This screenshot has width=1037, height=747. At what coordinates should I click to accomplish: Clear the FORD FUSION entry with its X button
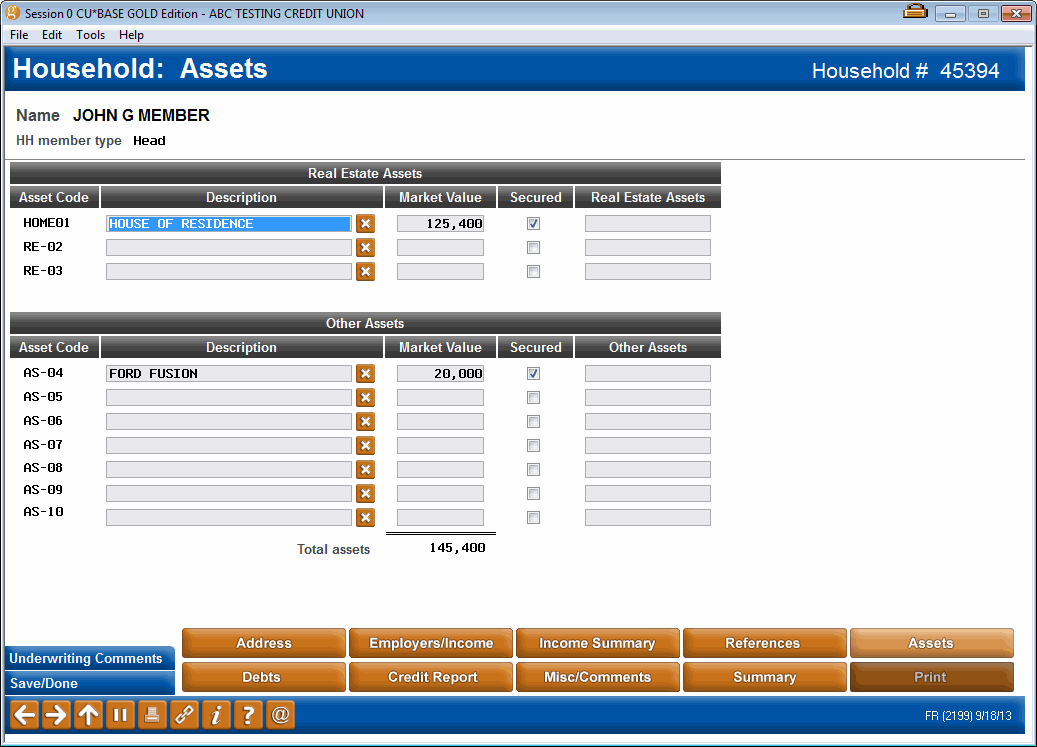pos(365,373)
